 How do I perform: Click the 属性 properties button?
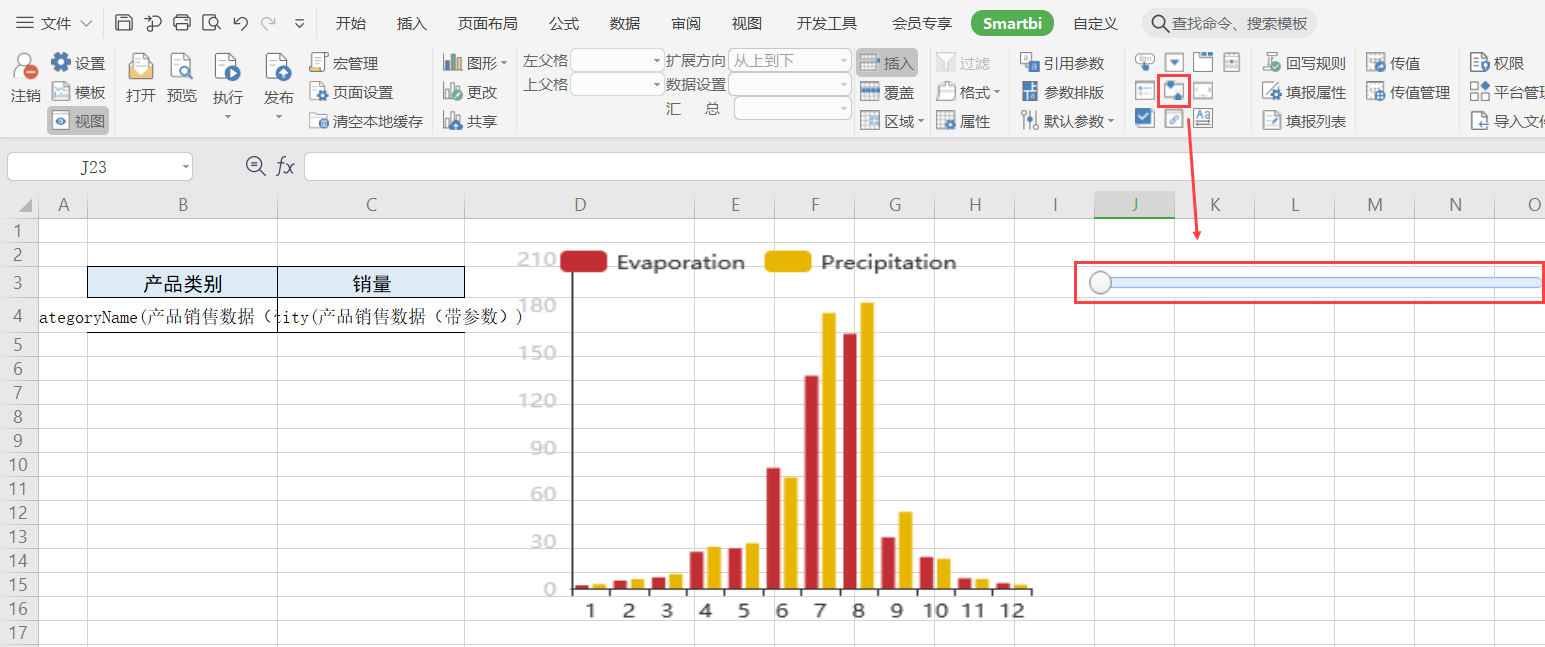tap(963, 121)
